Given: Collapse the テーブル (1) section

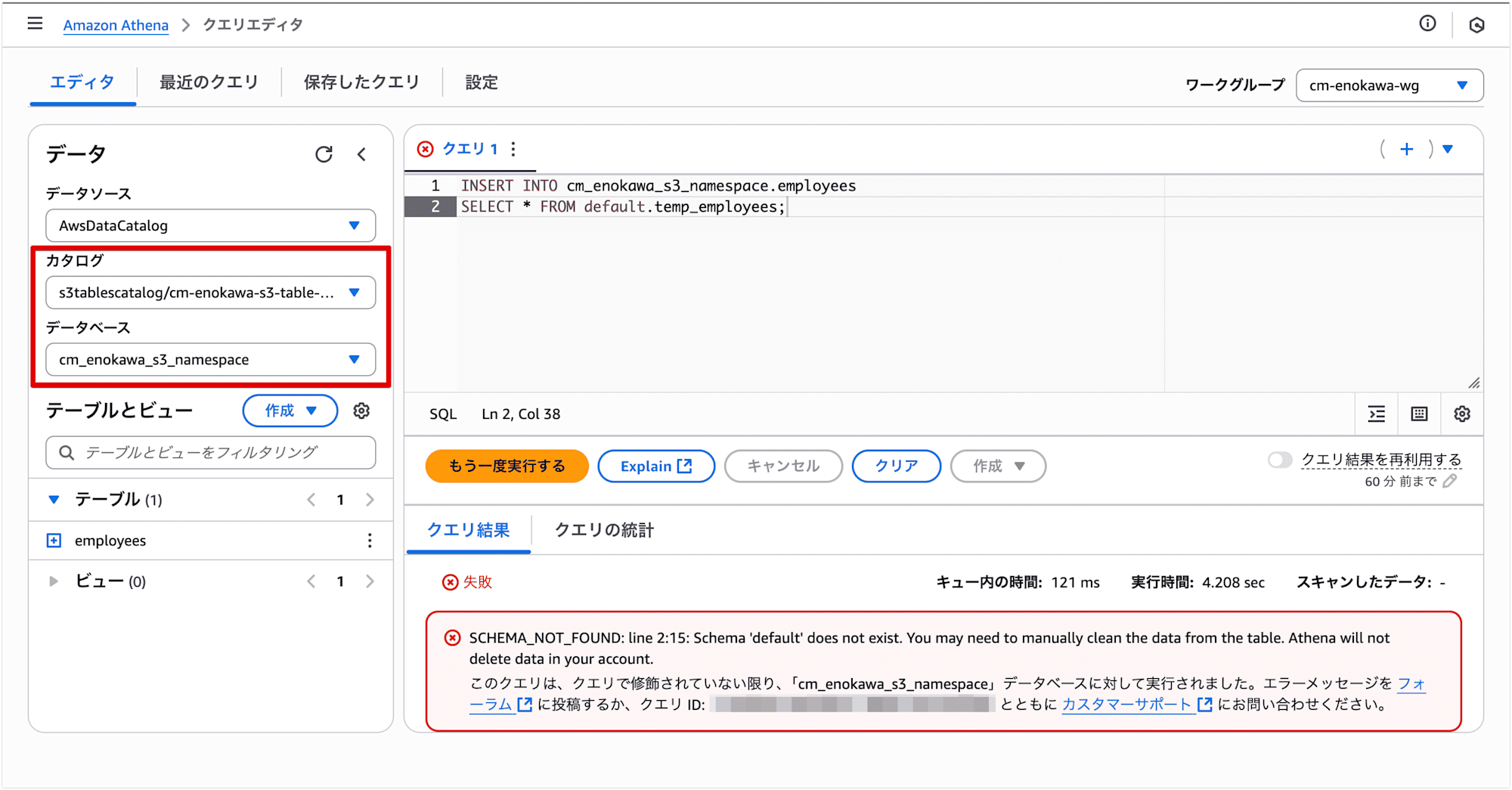Looking at the screenshot, I should click(54, 499).
